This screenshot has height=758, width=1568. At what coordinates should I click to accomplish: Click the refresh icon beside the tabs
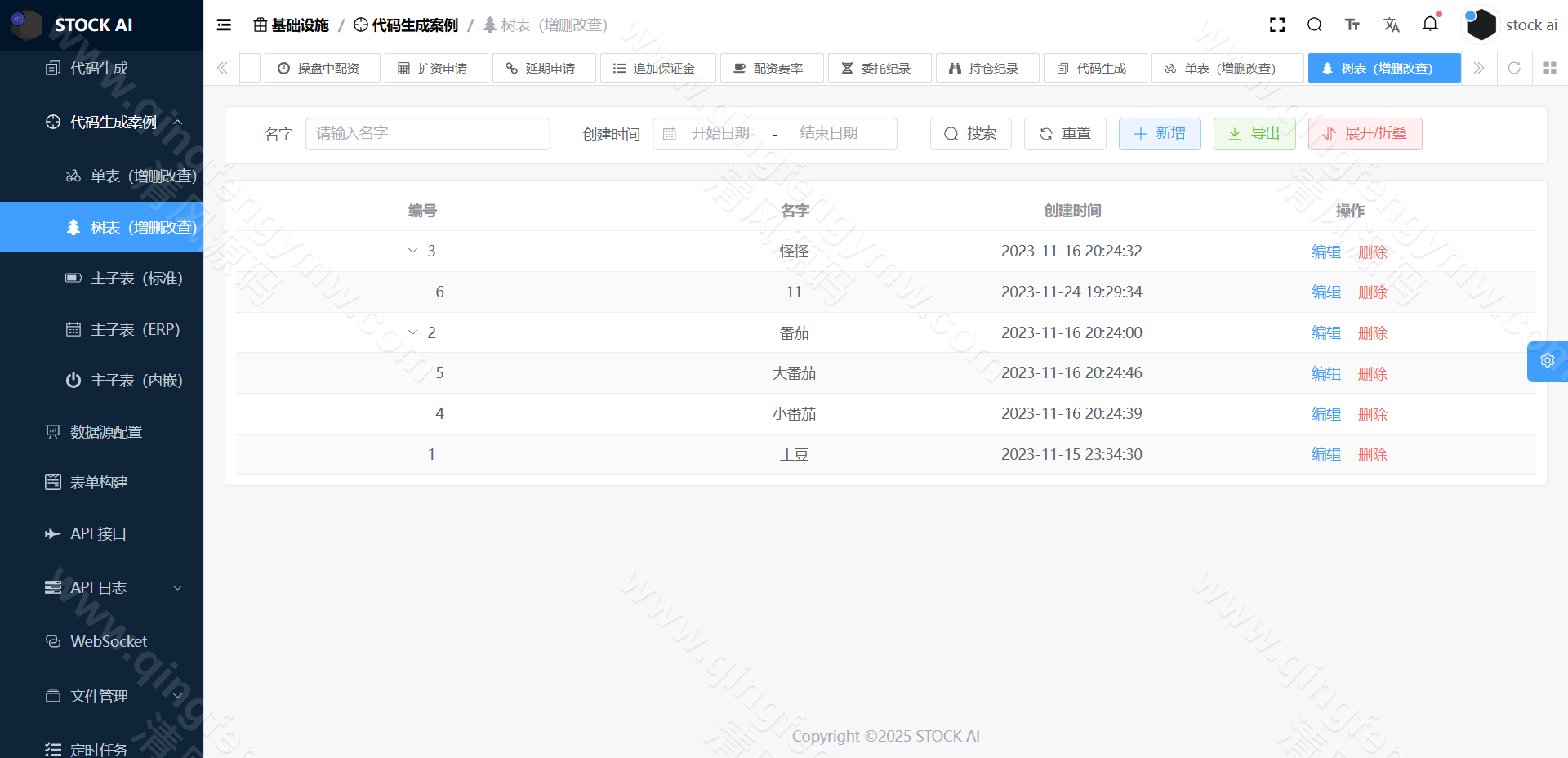point(1514,68)
